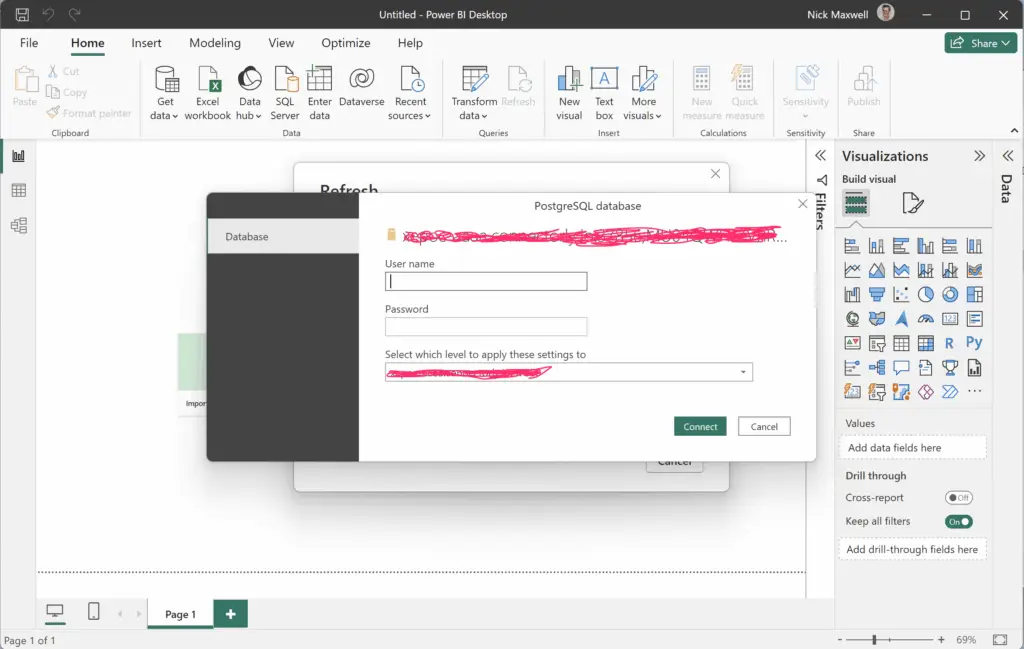Click the User name input field
The height and width of the screenshot is (649, 1024).
(x=486, y=282)
